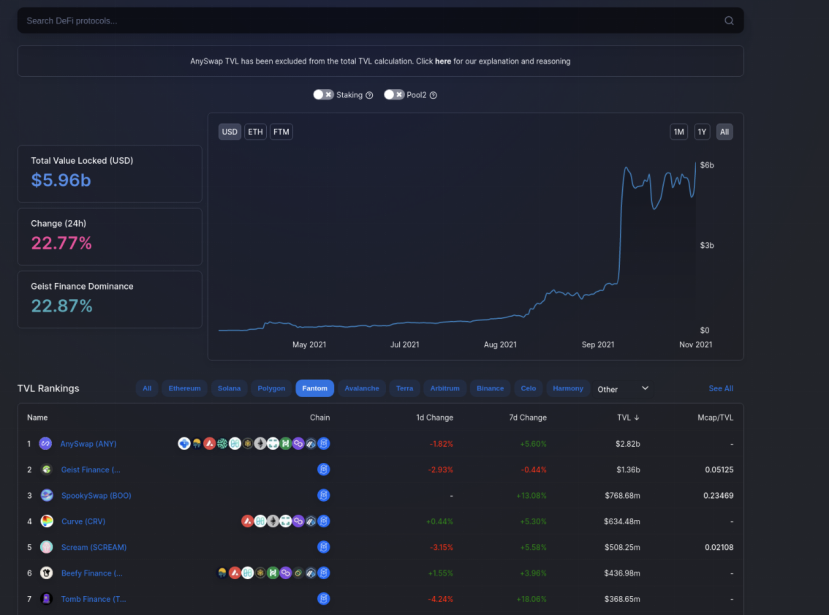Switch chart denomination to ETH
This screenshot has width=829, height=616.
255,132
